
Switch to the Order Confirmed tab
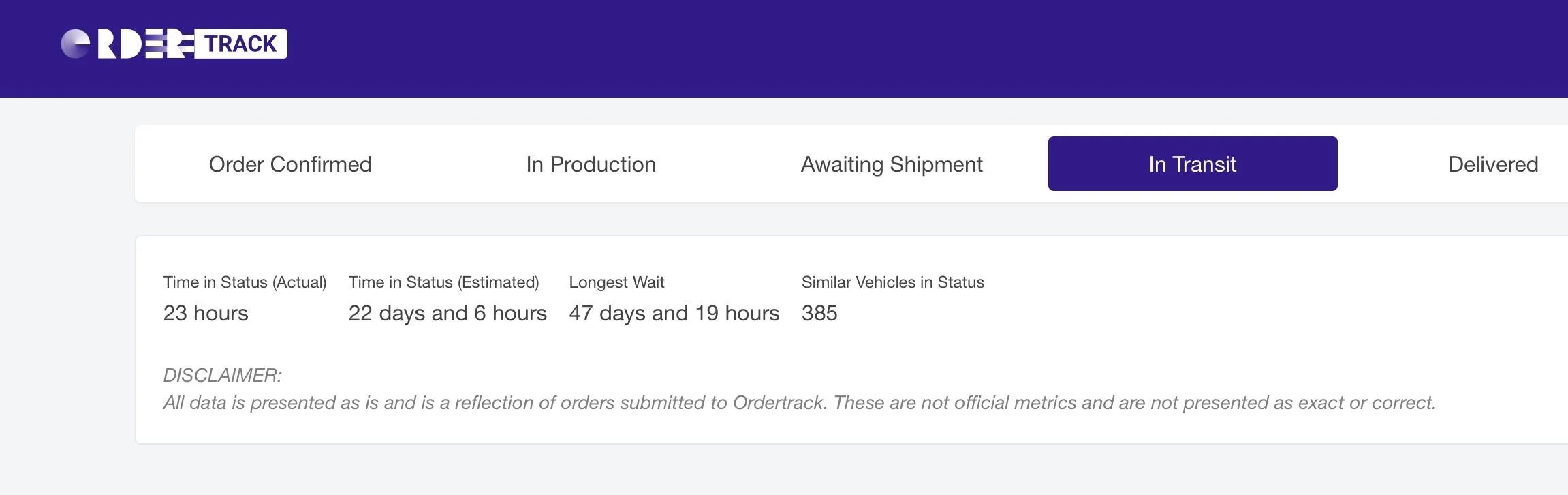tap(290, 164)
